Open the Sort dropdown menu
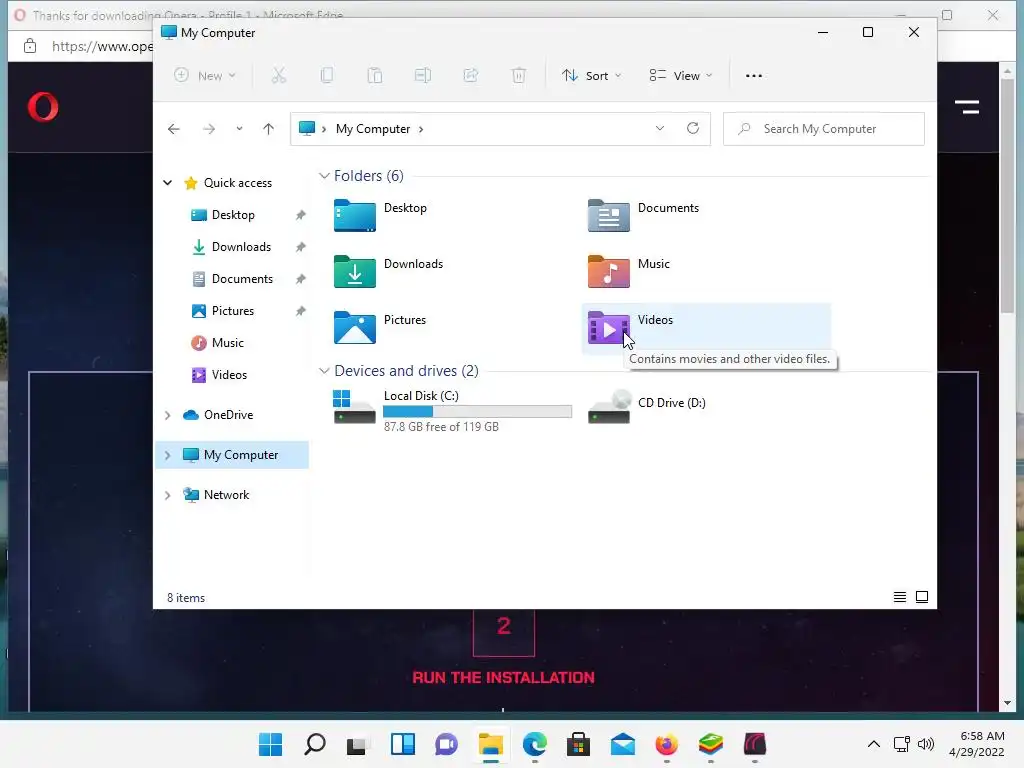 (592, 76)
